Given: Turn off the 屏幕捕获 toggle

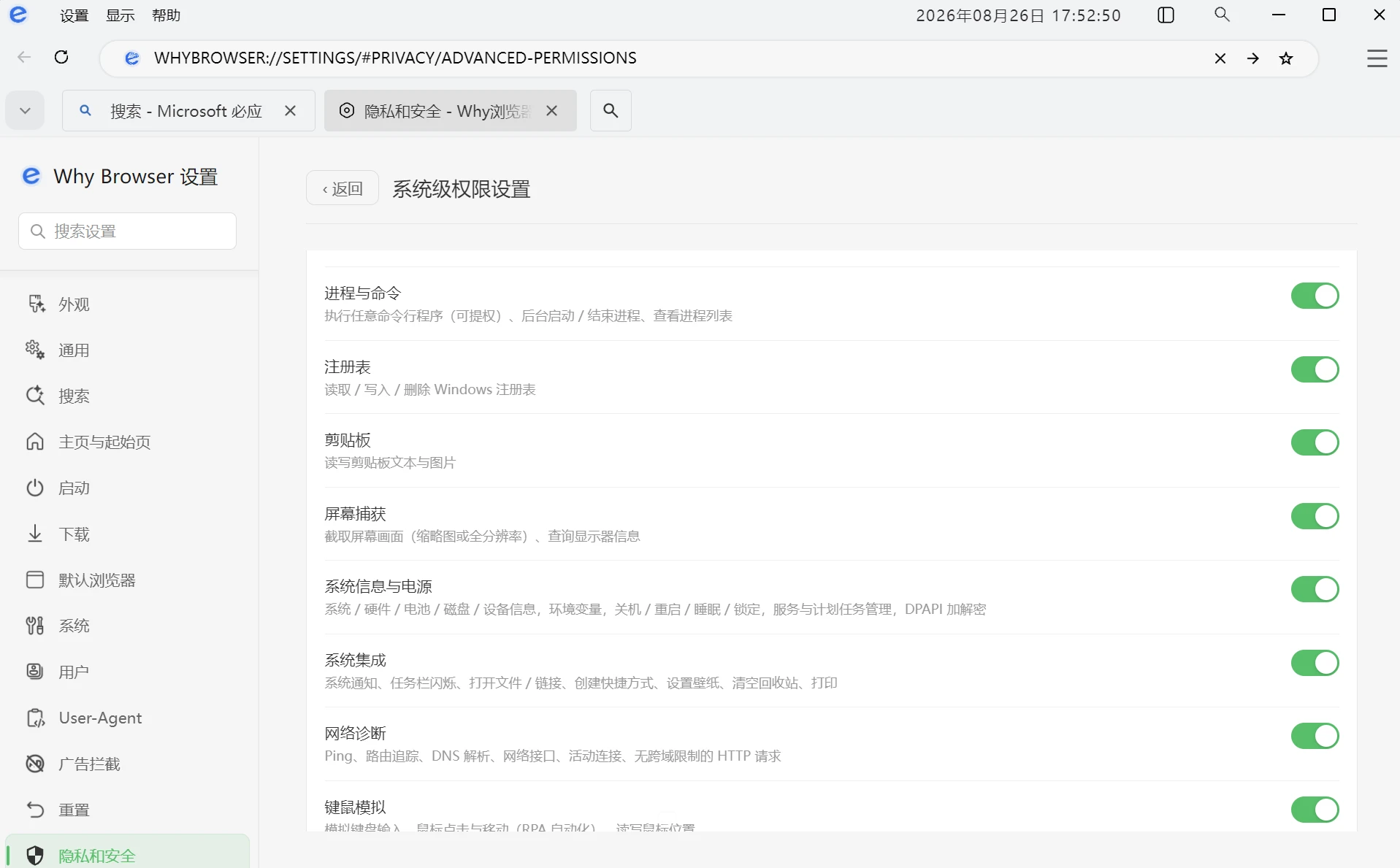Looking at the screenshot, I should coord(1315,516).
